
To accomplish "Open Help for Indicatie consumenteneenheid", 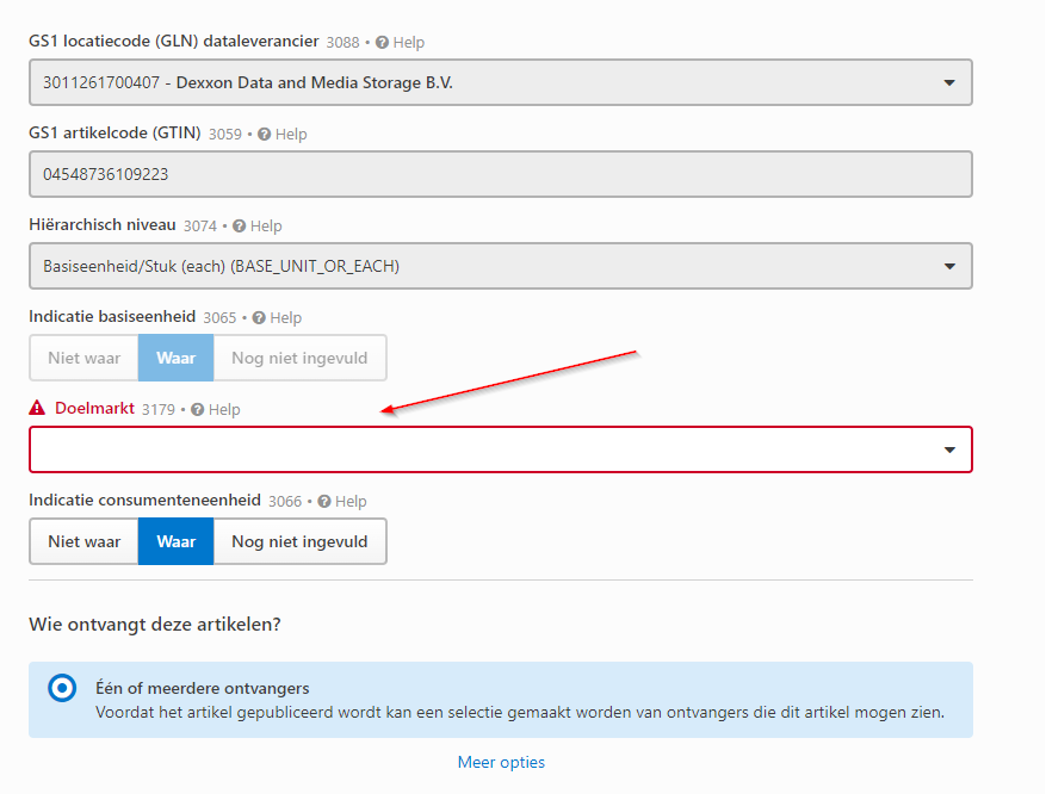I will pyautogui.click(x=324, y=502).
